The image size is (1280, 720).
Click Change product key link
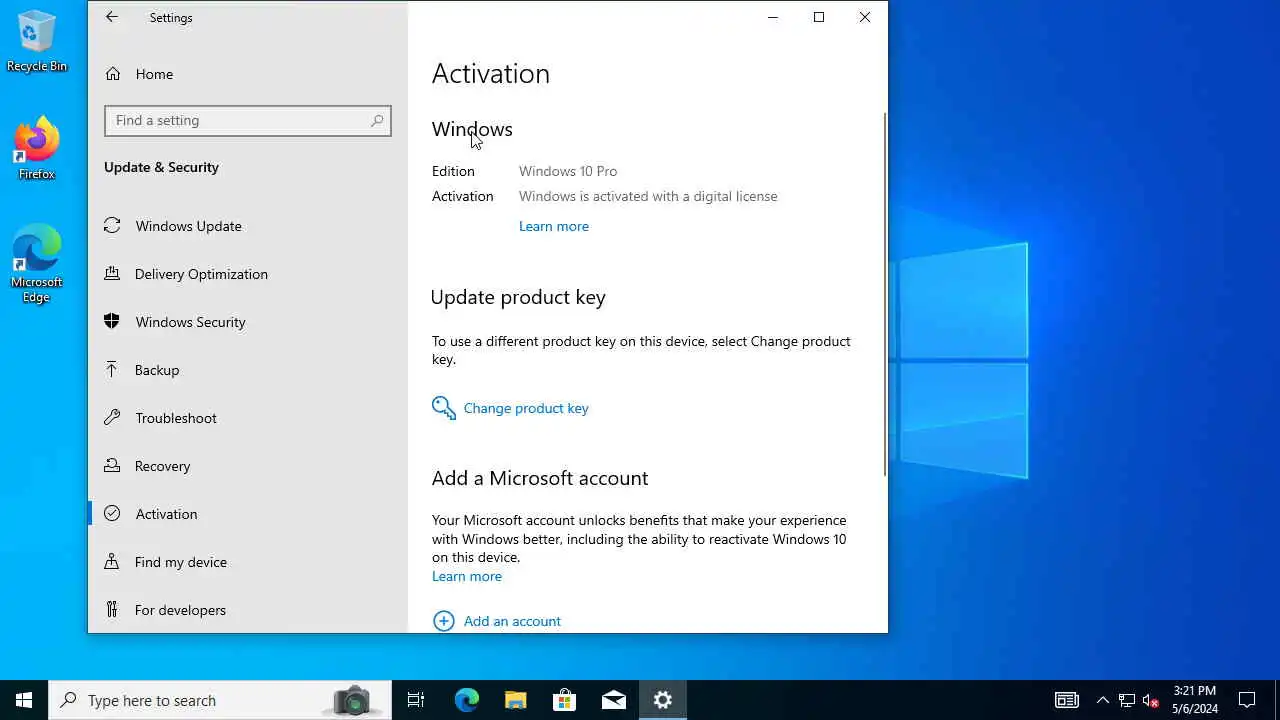[526, 408]
